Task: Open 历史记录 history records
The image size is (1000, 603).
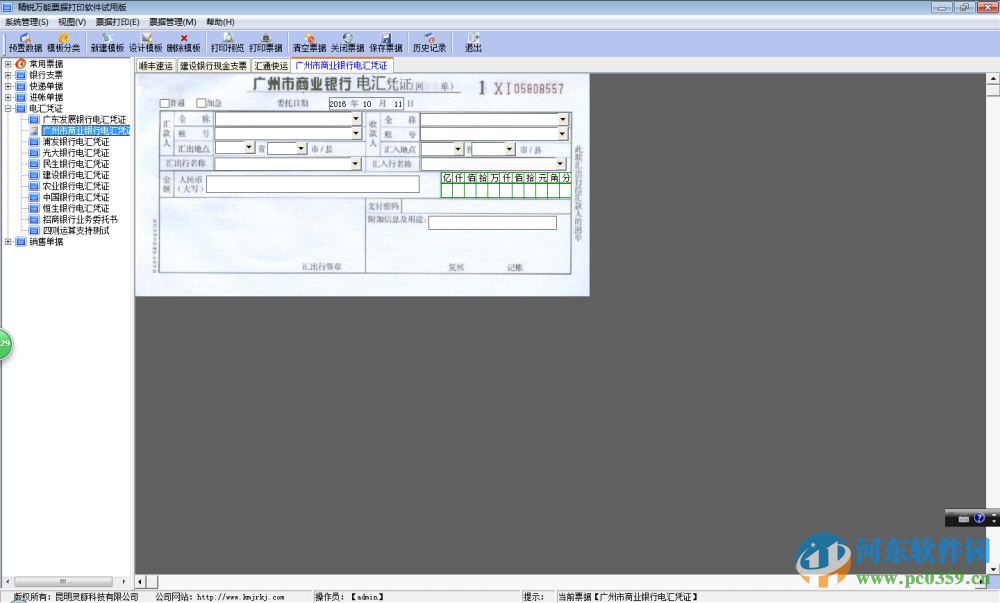Action: tap(429, 43)
